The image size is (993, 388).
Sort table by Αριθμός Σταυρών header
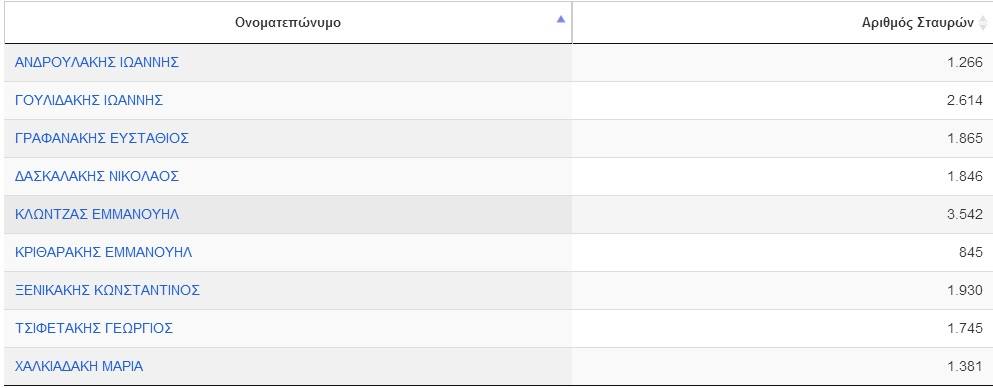[x=782, y=23]
